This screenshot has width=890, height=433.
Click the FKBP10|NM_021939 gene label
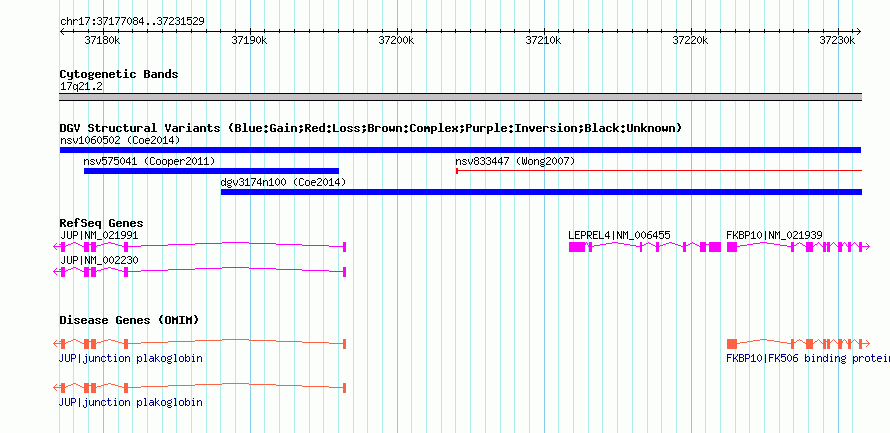click(774, 235)
